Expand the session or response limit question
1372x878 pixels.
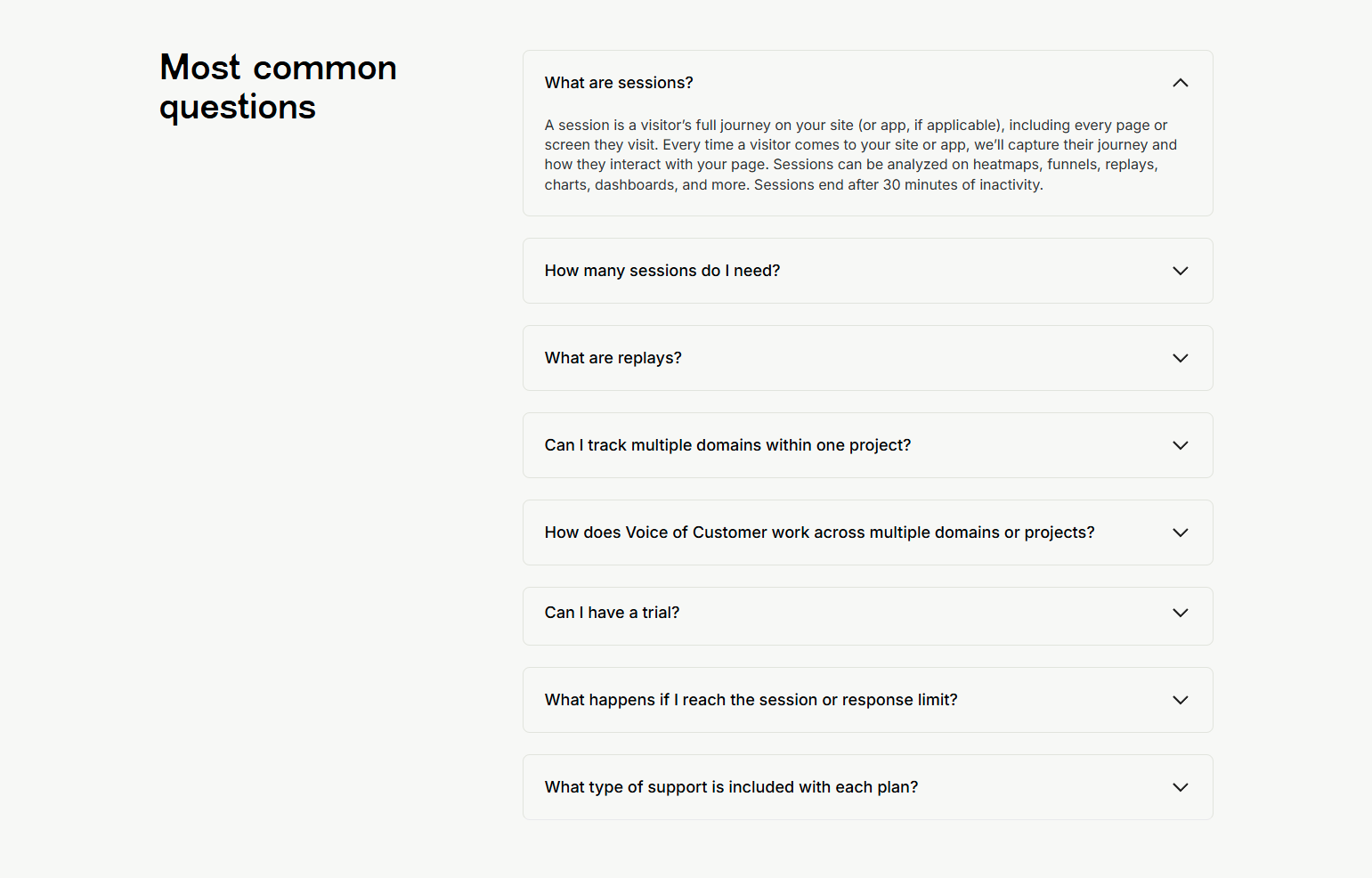[867, 700]
